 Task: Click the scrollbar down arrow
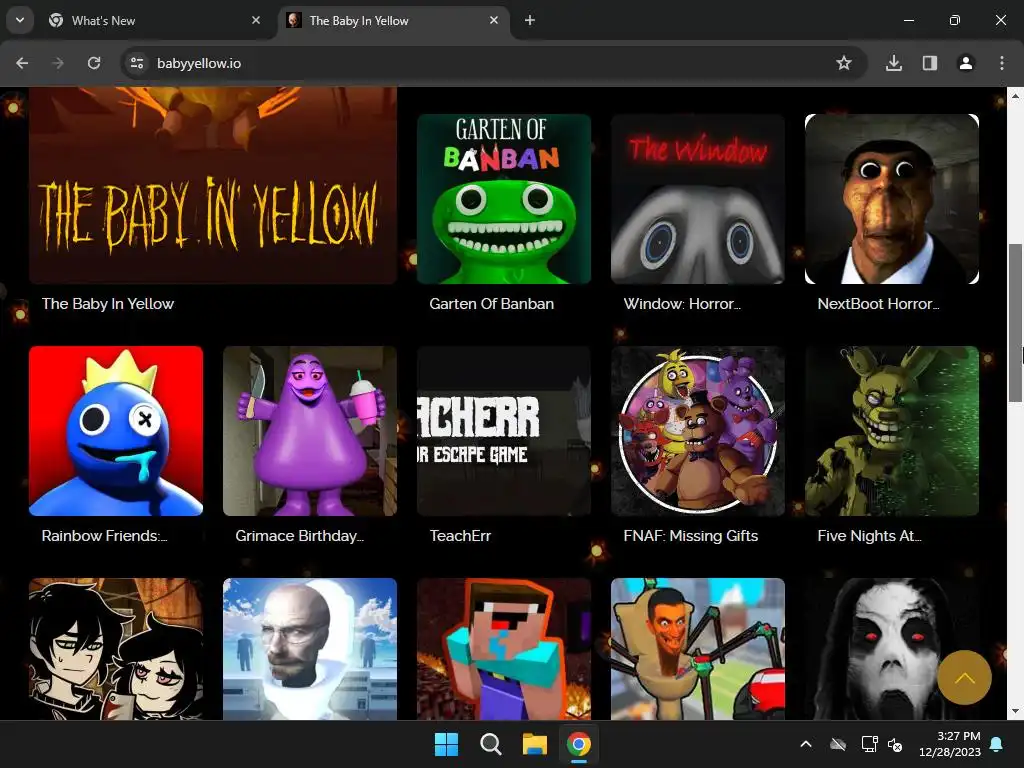1015,711
